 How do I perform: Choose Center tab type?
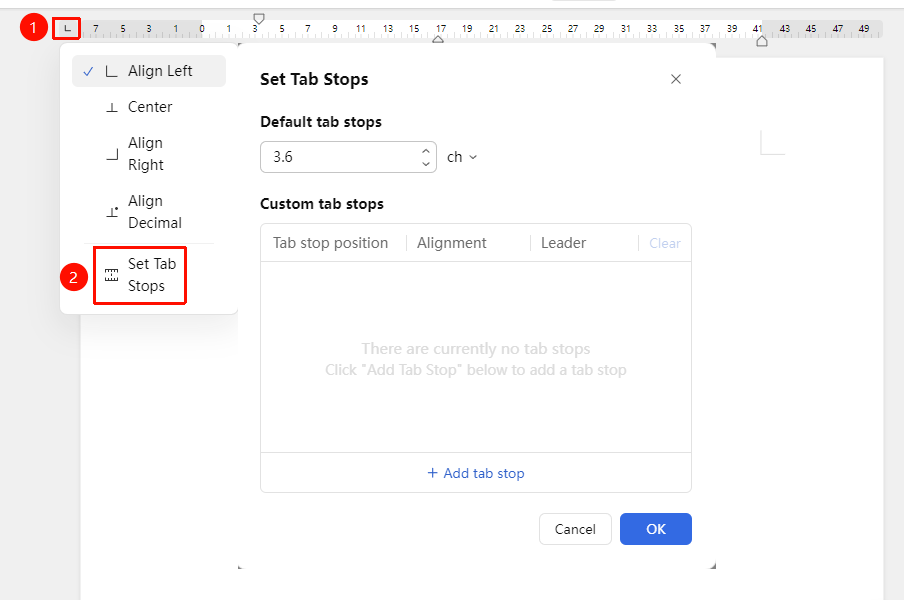point(149,107)
